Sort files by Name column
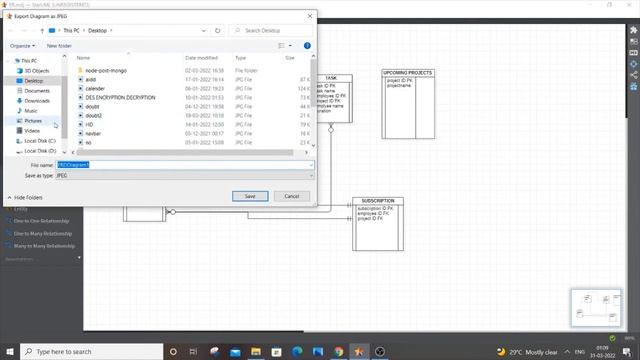 pos(83,58)
